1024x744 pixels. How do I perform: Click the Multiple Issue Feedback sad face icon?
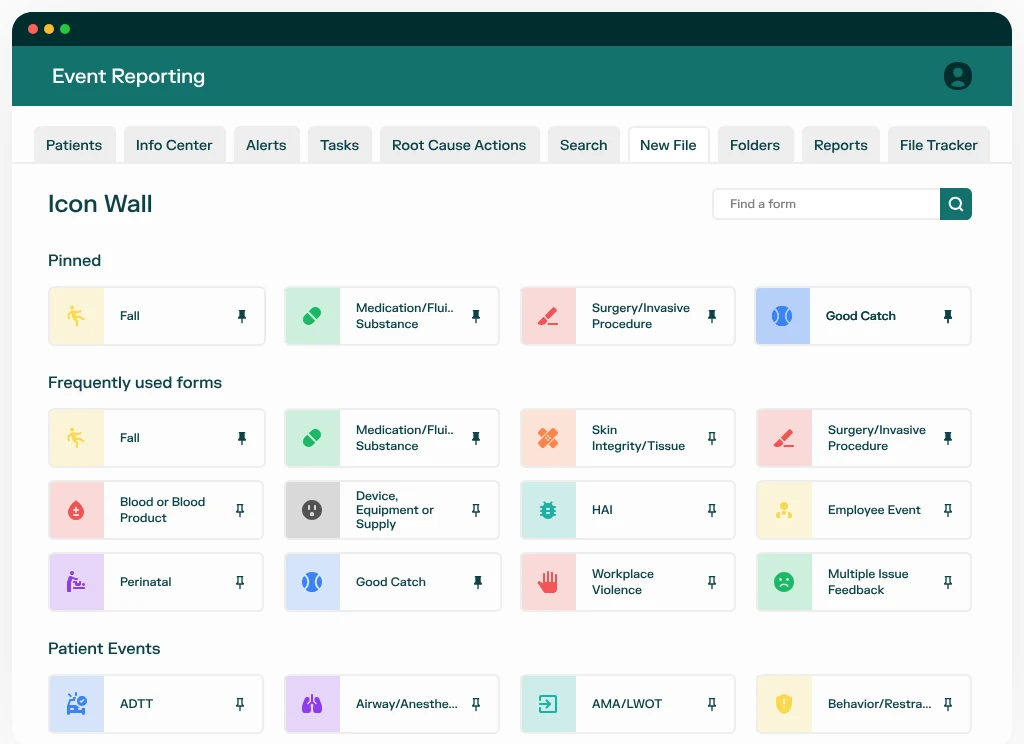pos(784,582)
